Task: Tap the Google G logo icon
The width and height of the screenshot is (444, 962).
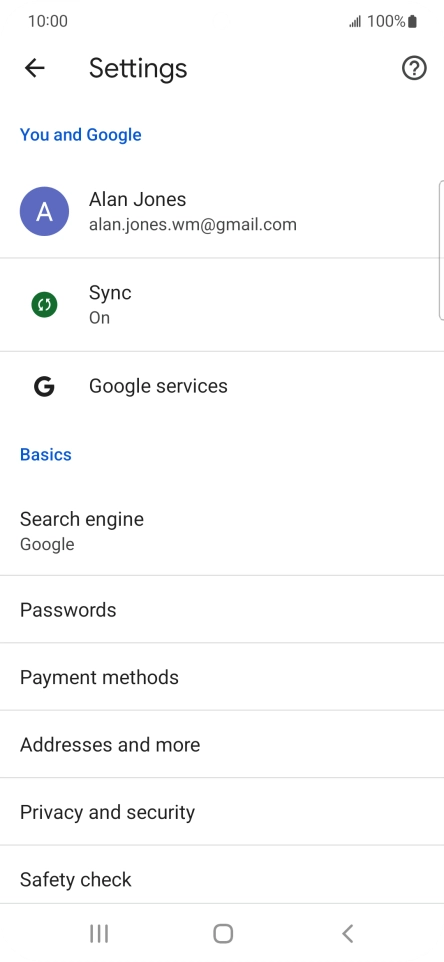Action: (x=44, y=387)
